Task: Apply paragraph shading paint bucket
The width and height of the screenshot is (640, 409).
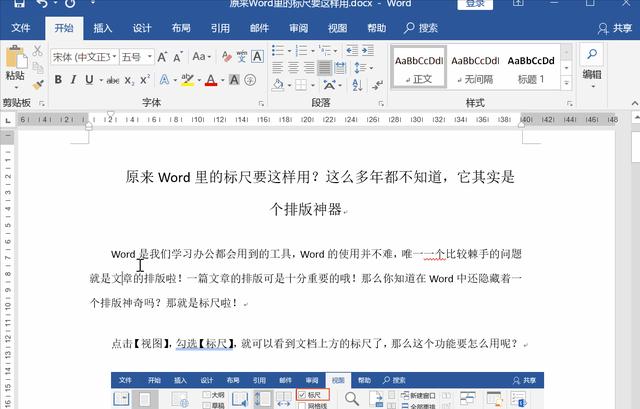Action: click(x=278, y=85)
